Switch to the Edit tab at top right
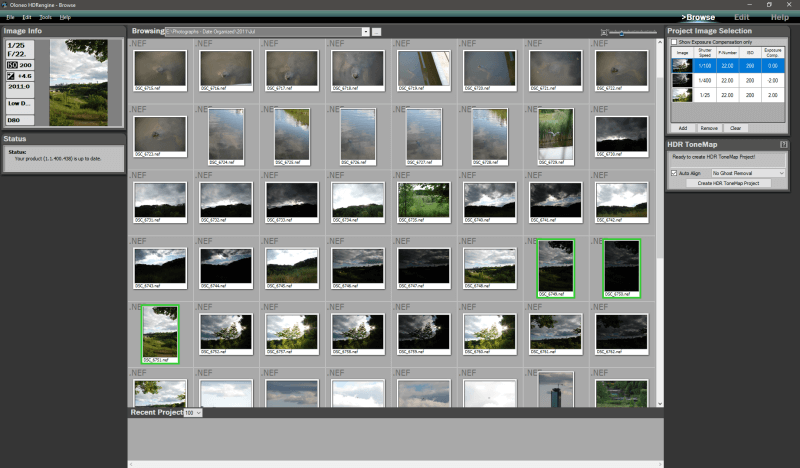Viewport: 800px width, 468px height. coord(741,17)
